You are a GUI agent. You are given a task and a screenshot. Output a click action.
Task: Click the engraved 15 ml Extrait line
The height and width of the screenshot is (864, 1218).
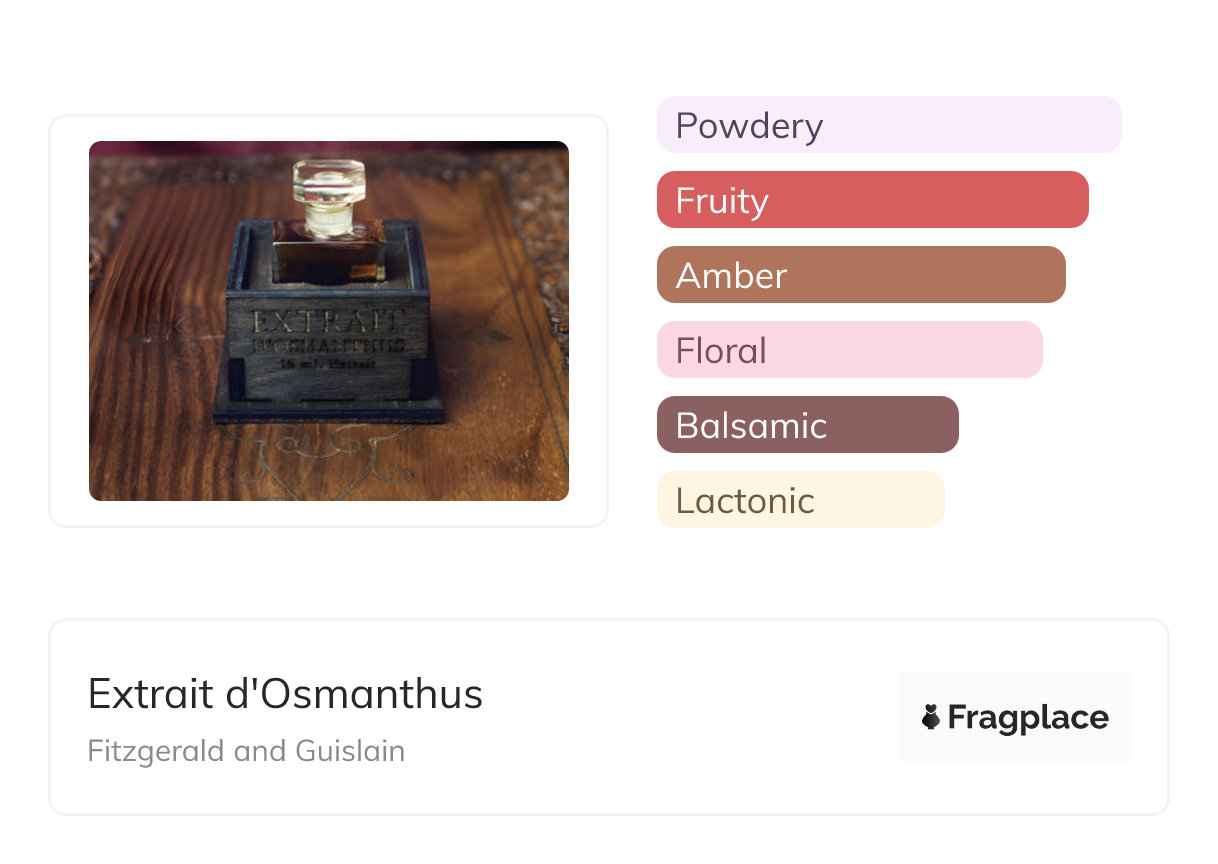point(327,366)
